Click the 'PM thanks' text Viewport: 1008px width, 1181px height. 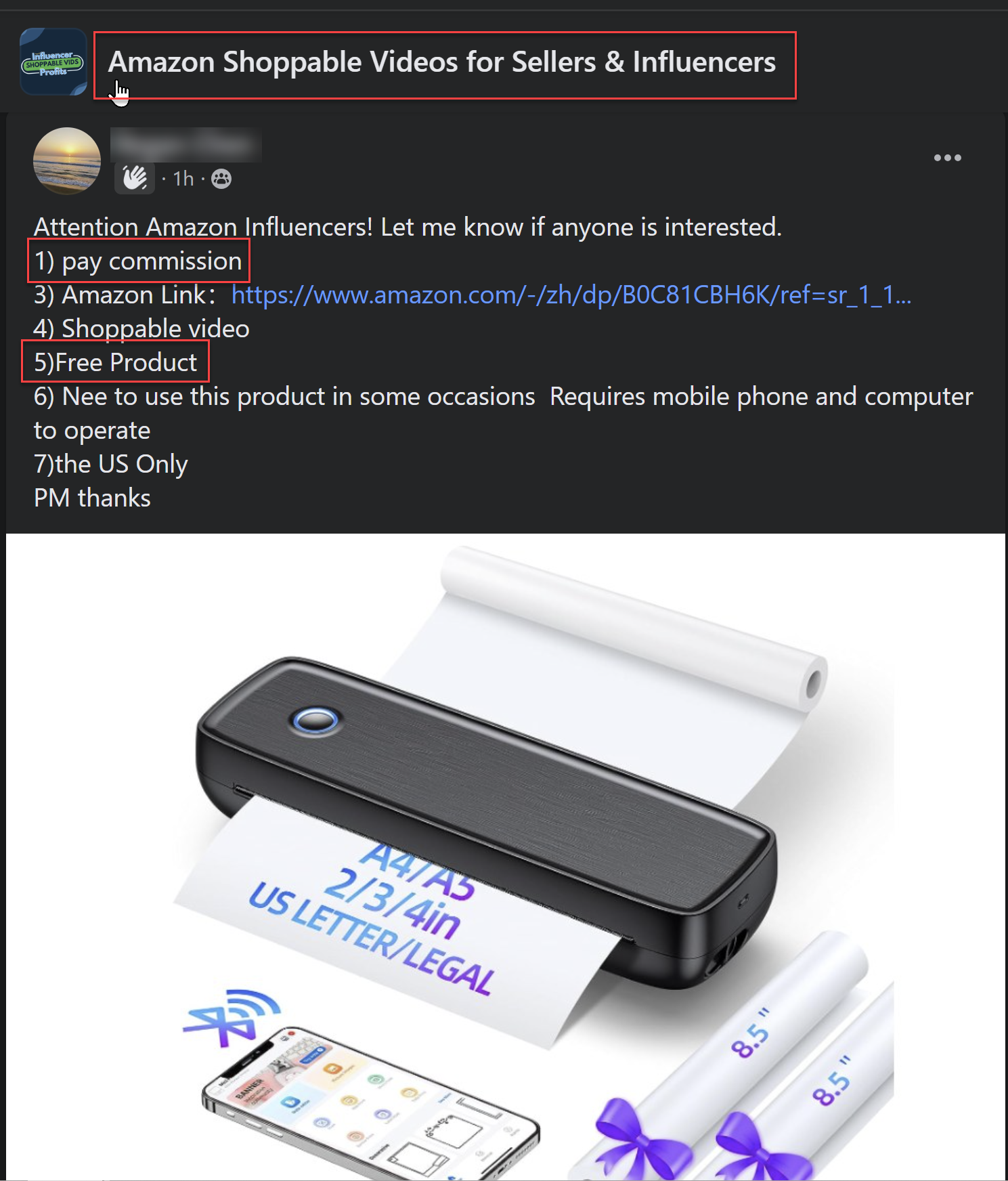[92, 498]
